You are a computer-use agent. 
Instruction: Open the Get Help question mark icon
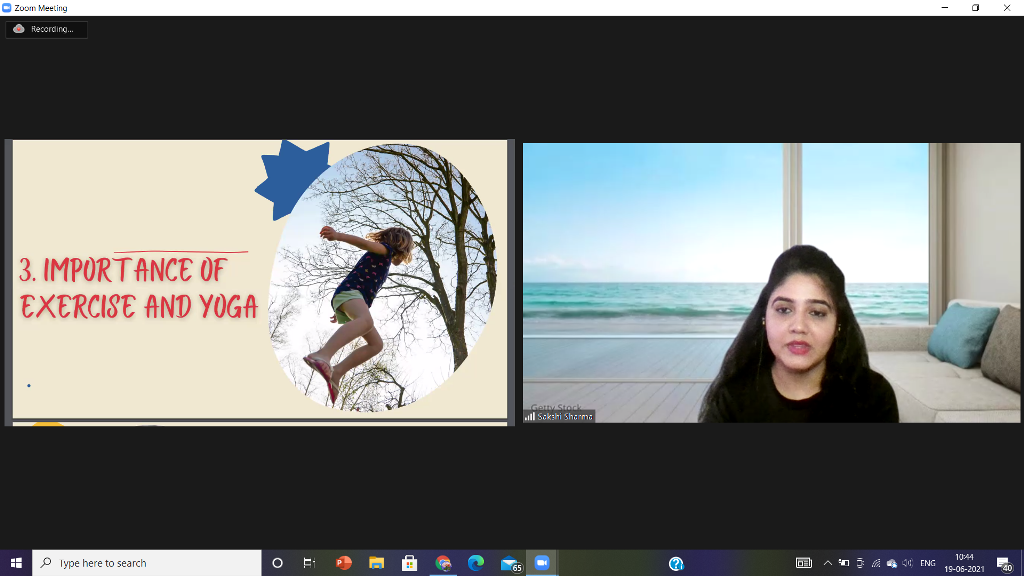click(x=676, y=564)
